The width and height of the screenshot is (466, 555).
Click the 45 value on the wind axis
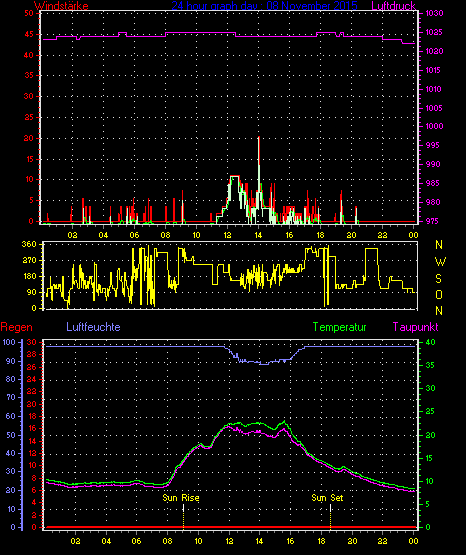pyautogui.click(x=29, y=34)
